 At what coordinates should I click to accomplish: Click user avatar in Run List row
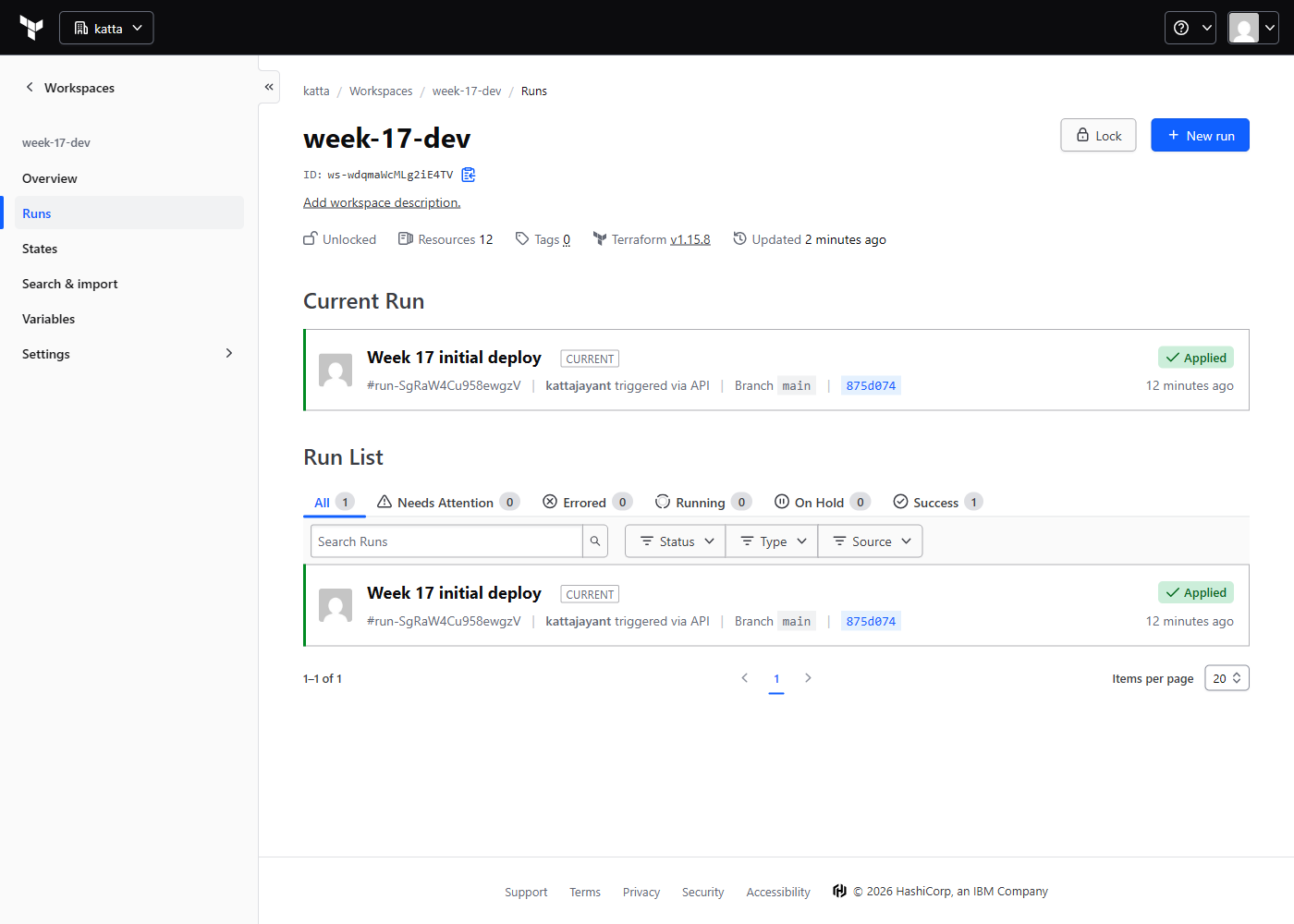[336, 605]
